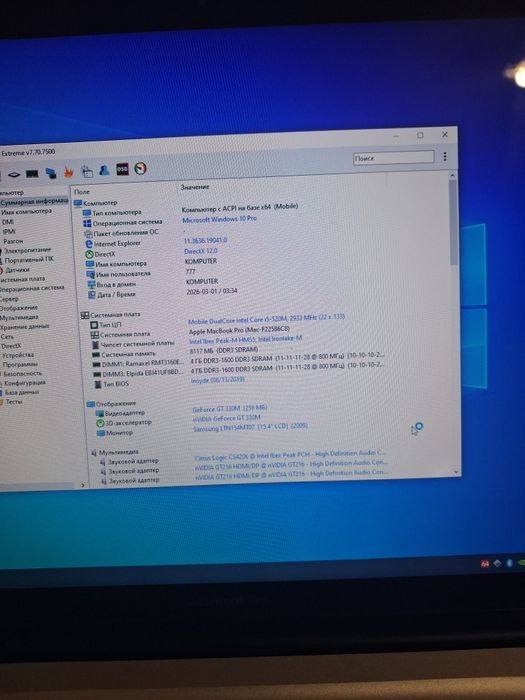Click the Значение column header
The image size is (525, 700).
(195, 187)
